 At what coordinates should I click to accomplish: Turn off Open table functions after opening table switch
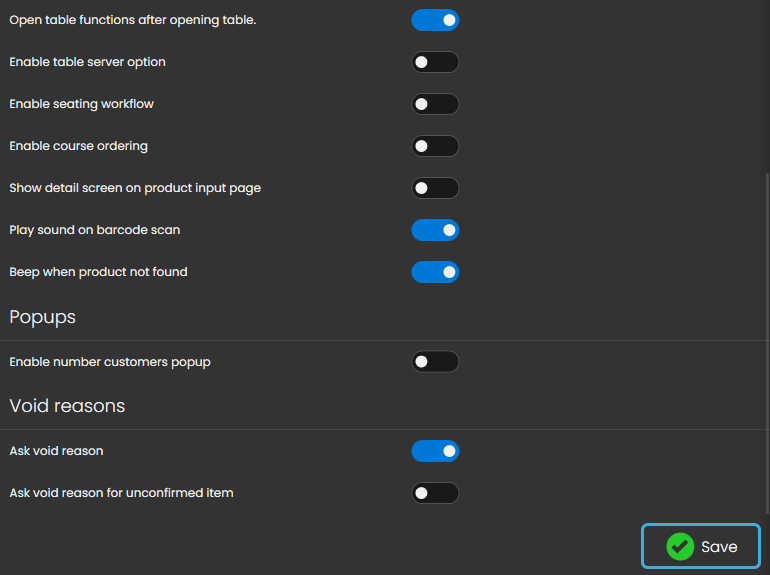pos(435,20)
